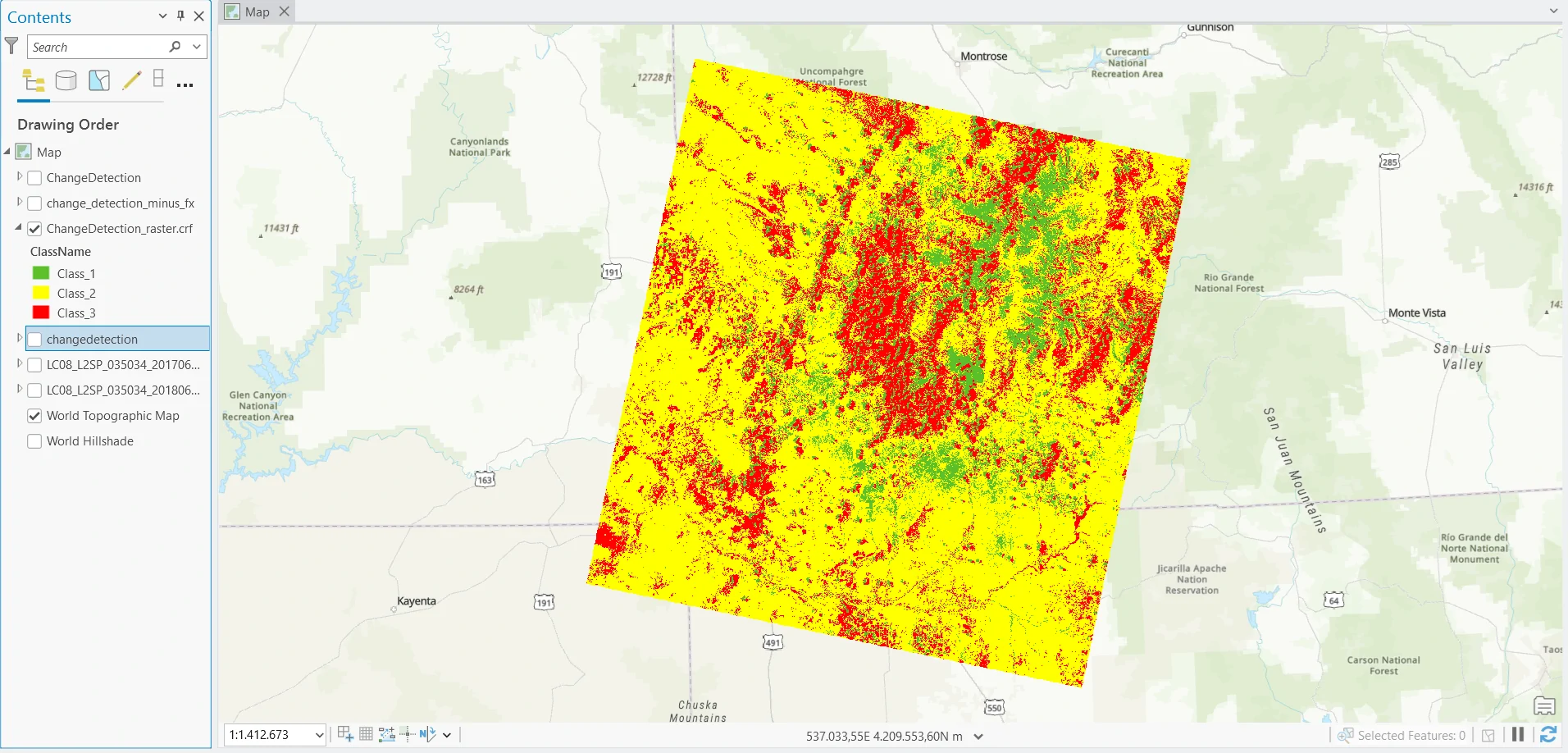1568x753 pixels.
Task: Refresh the map view
Action: coord(1548,735)
